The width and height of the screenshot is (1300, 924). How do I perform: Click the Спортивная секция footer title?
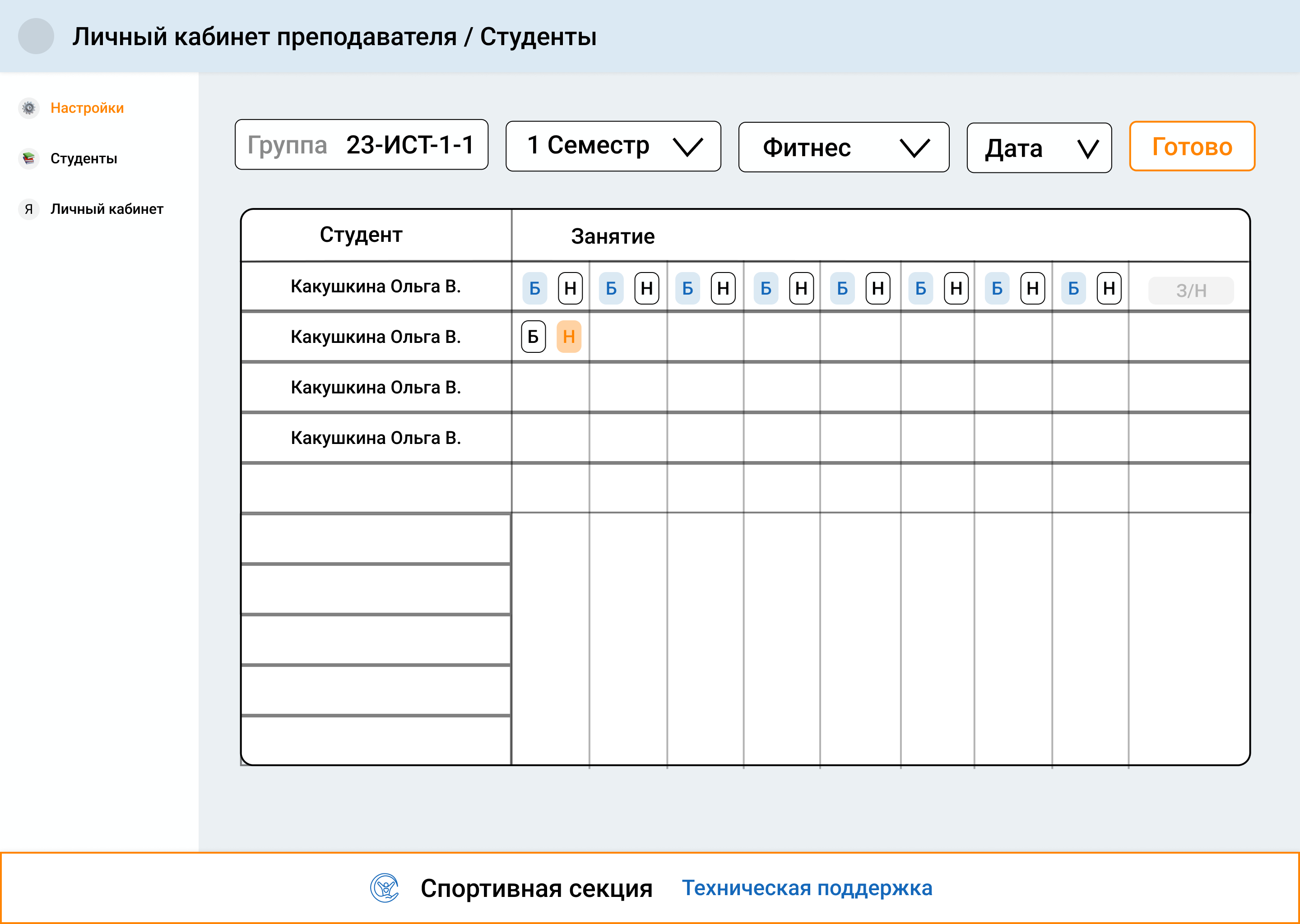click(x=536, y=888)
